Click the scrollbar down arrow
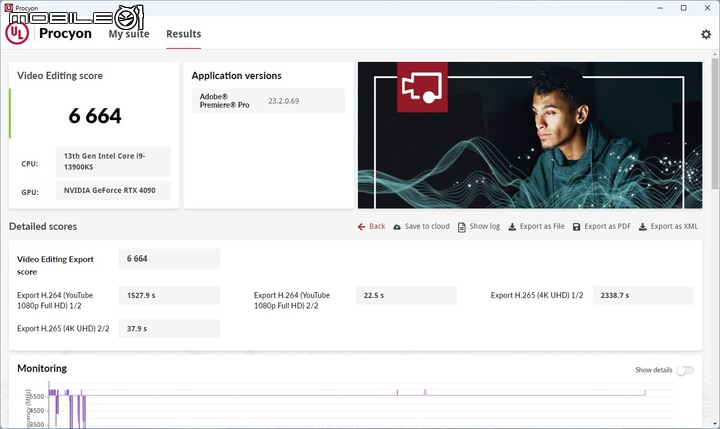The height and width of the screenshot is (429, 720). click(x=715, y=423)
